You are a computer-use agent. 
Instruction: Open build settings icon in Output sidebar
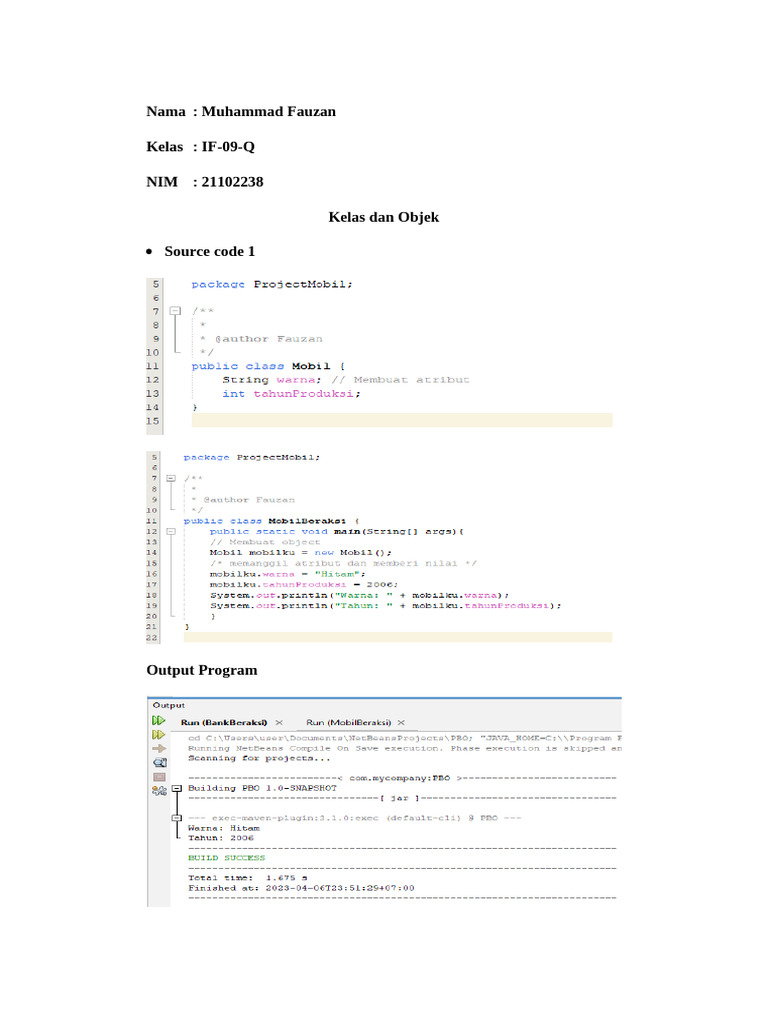point(158,790)
